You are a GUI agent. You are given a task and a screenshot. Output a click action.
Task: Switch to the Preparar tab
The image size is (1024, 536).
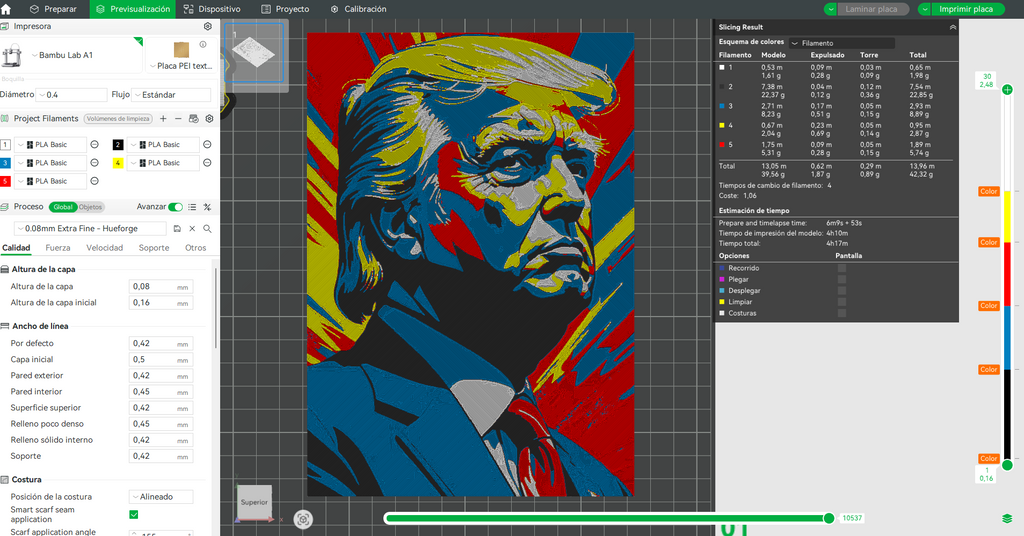coord(53,9)
